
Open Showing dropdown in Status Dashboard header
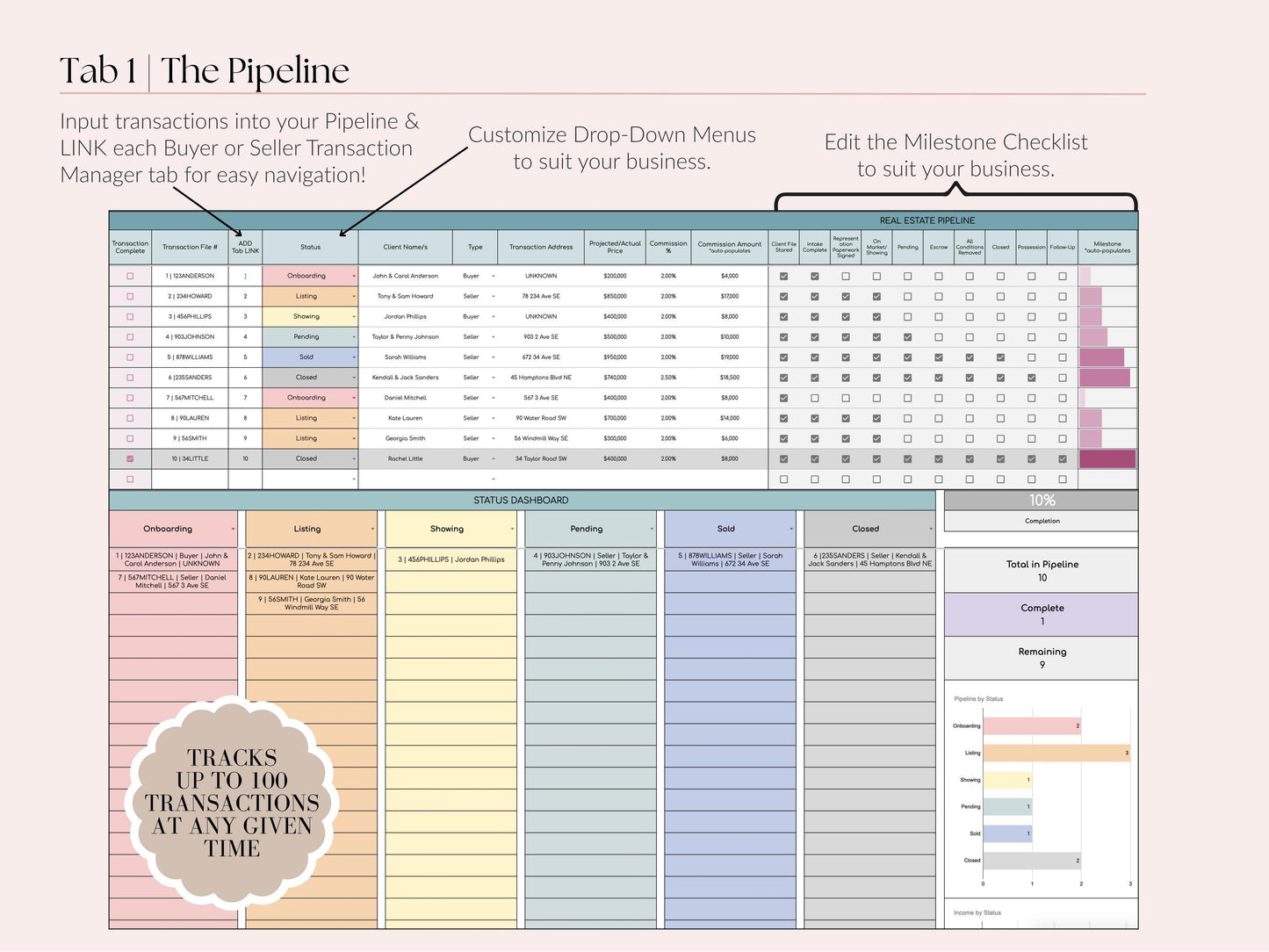(512, 529)
